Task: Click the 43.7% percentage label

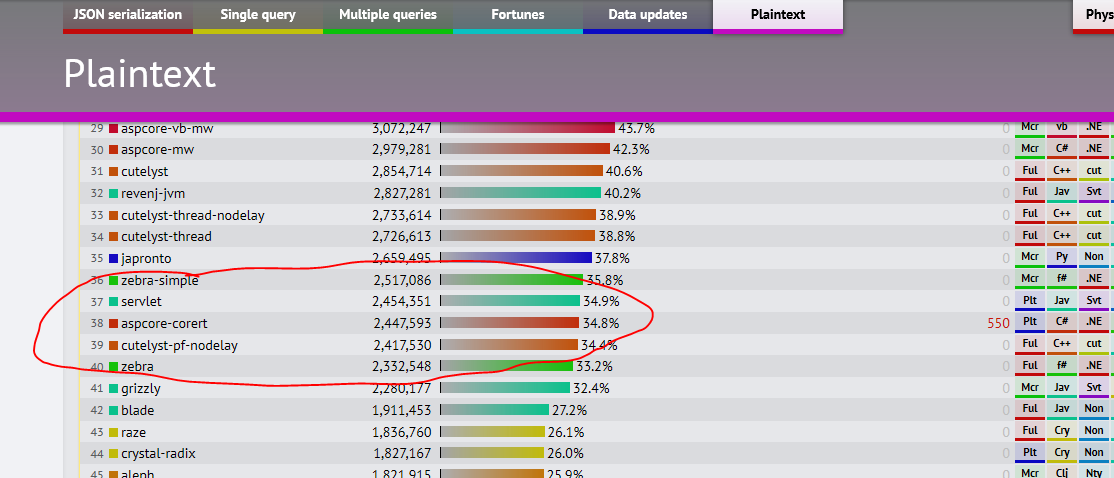Action: (637, 129)
